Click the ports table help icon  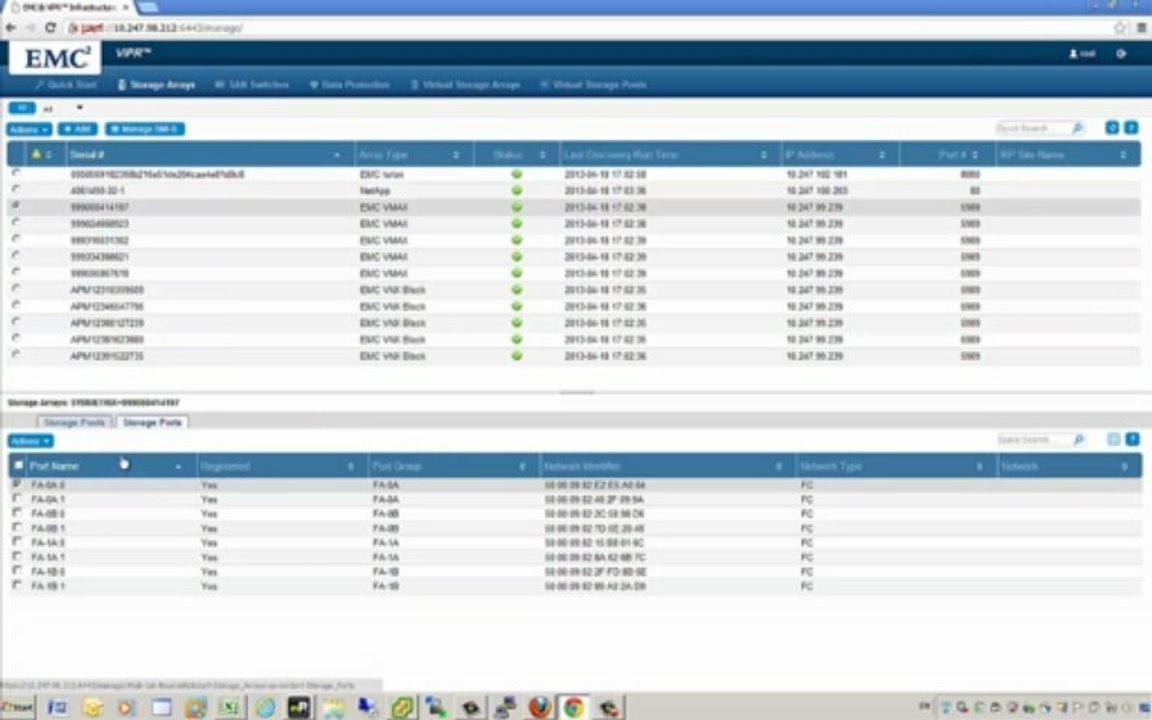click(1132, 439)
